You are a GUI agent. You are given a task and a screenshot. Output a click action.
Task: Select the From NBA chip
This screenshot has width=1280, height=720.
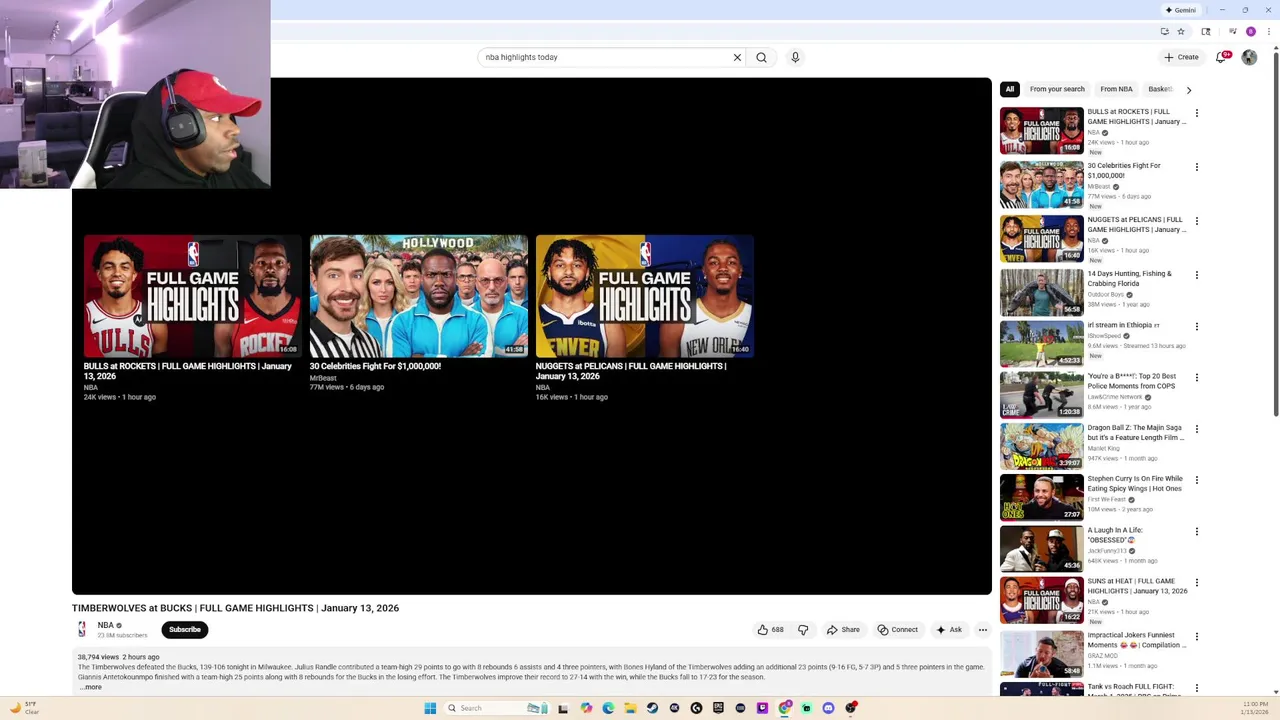tap(1116, 89)
